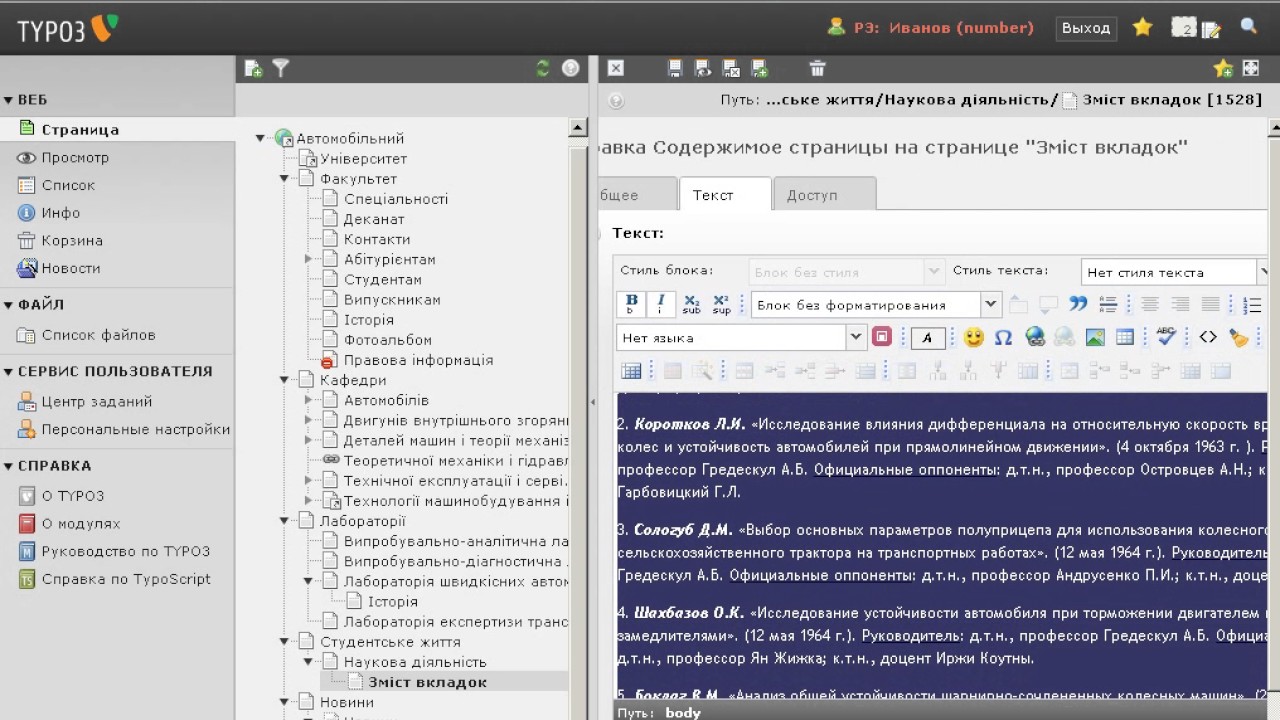Delete the content element via trash icon
The height and width of the screenshot is (720, 1280).
(x=817, y=68)
